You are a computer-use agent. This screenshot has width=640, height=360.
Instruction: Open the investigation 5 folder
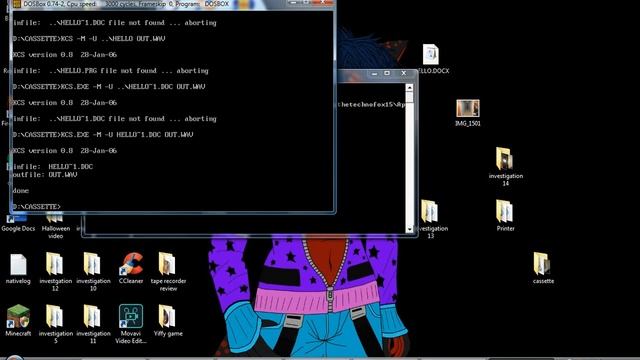click(55, 316)
